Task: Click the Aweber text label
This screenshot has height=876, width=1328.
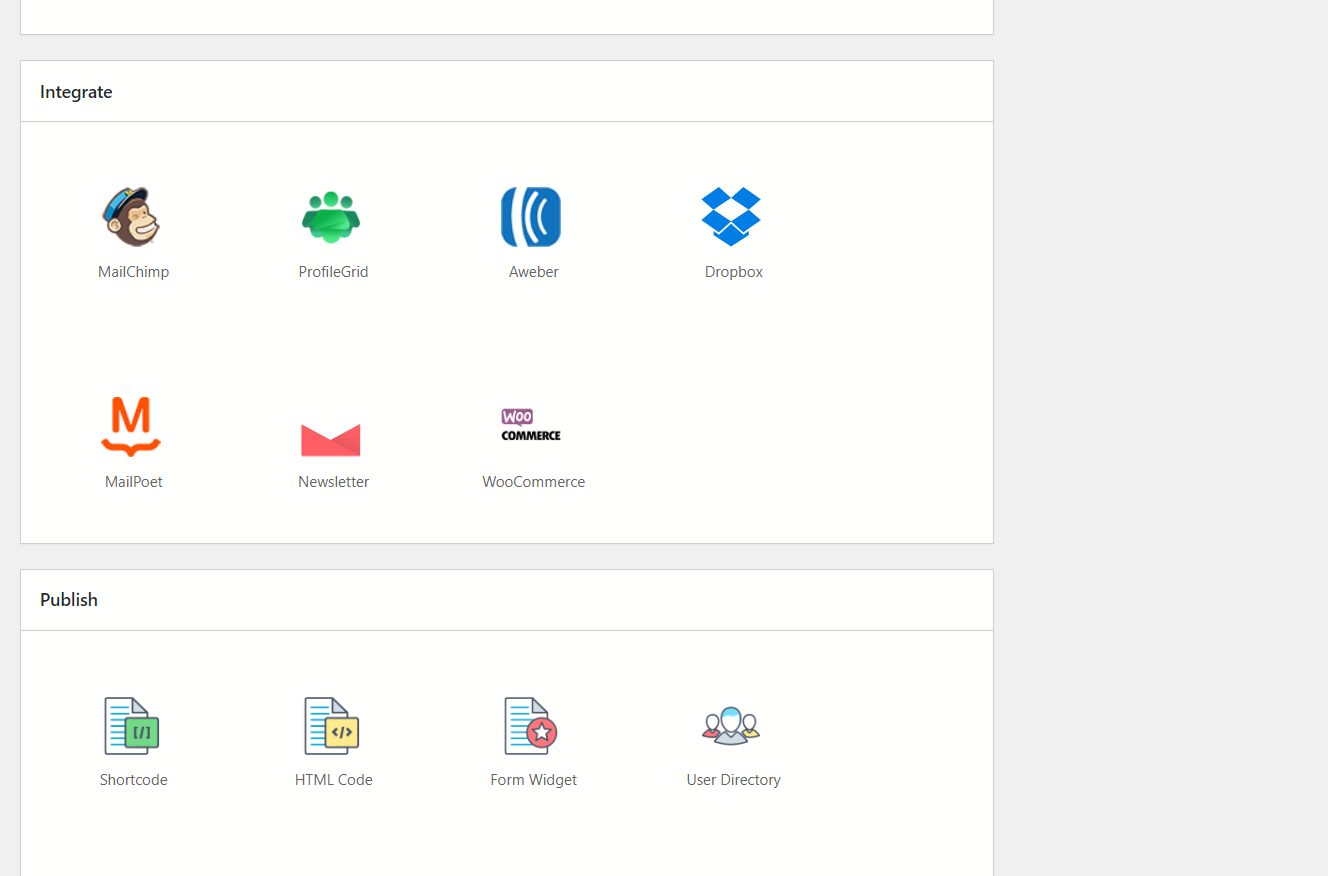Action: 533,271
